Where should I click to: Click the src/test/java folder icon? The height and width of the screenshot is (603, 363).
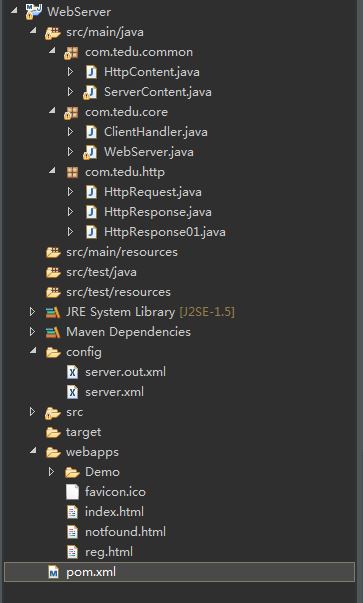point(53,272)
